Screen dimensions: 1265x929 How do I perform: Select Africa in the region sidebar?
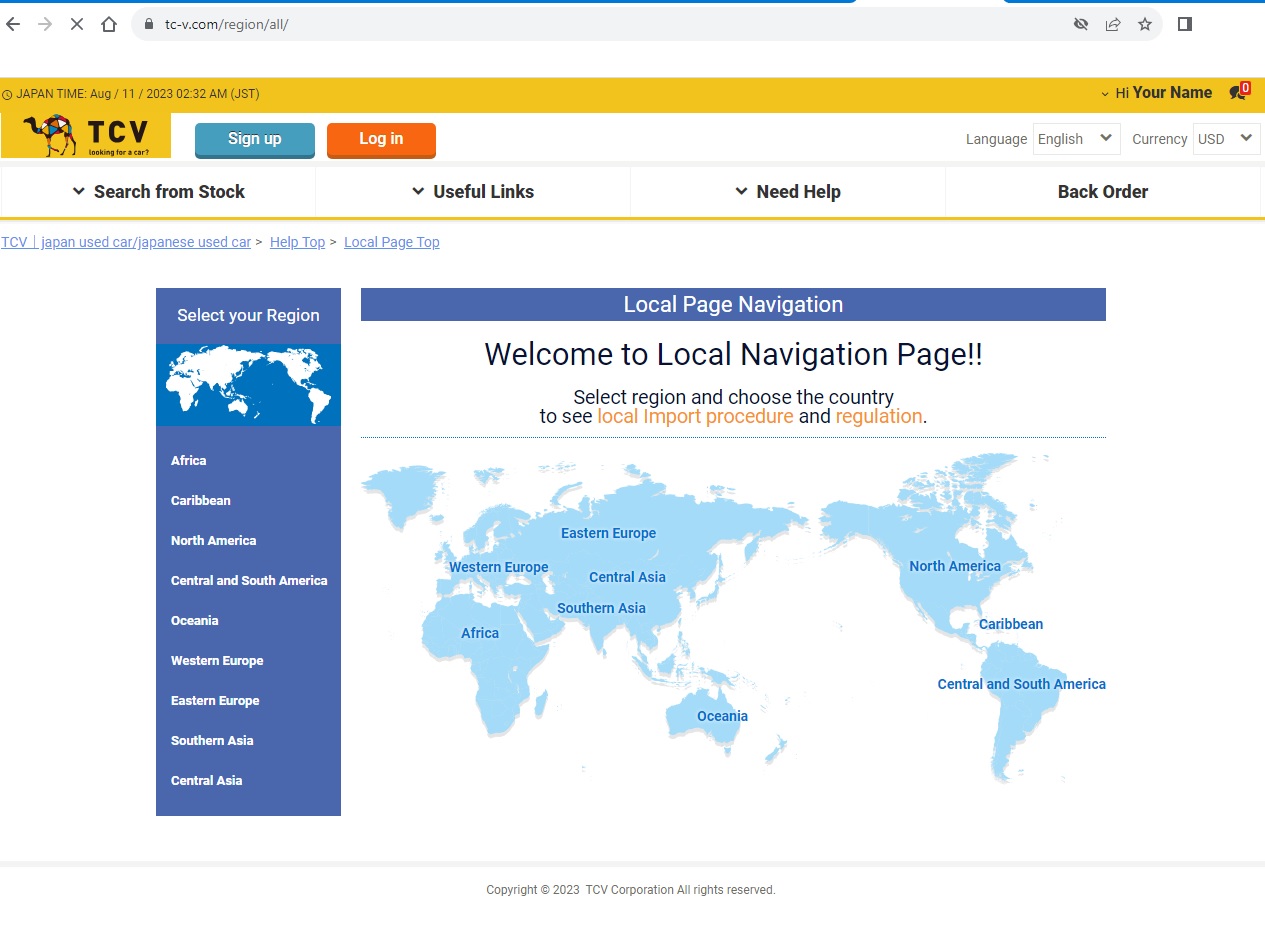[189, 461]
